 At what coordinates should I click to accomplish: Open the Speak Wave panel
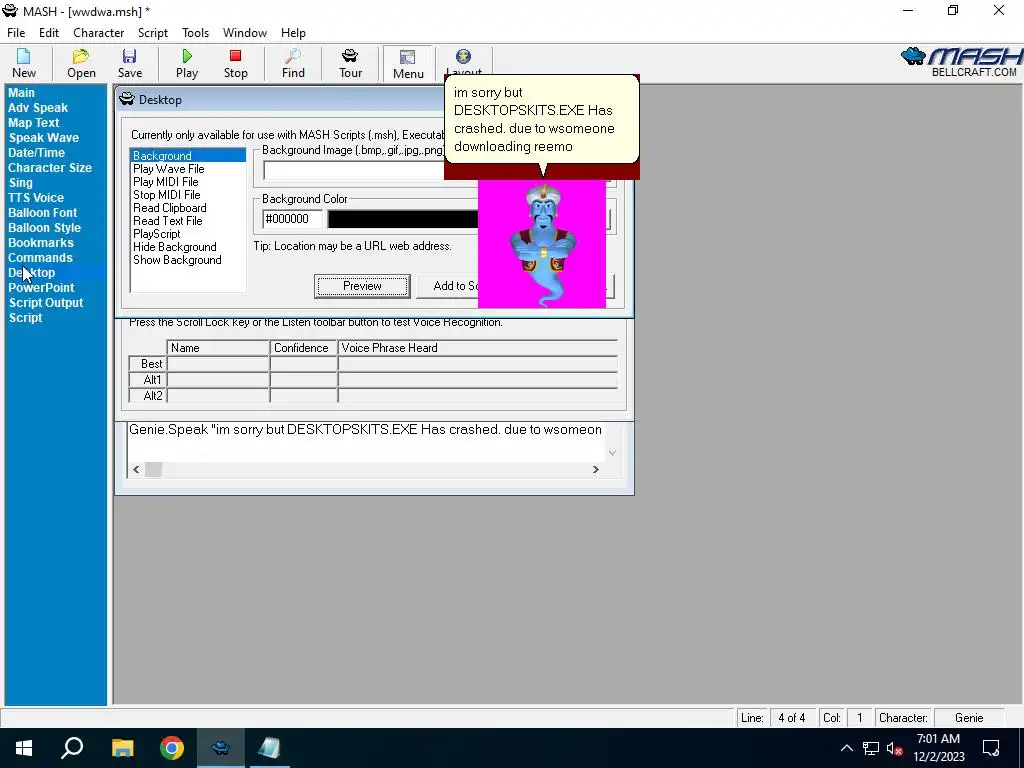[44, 138]
